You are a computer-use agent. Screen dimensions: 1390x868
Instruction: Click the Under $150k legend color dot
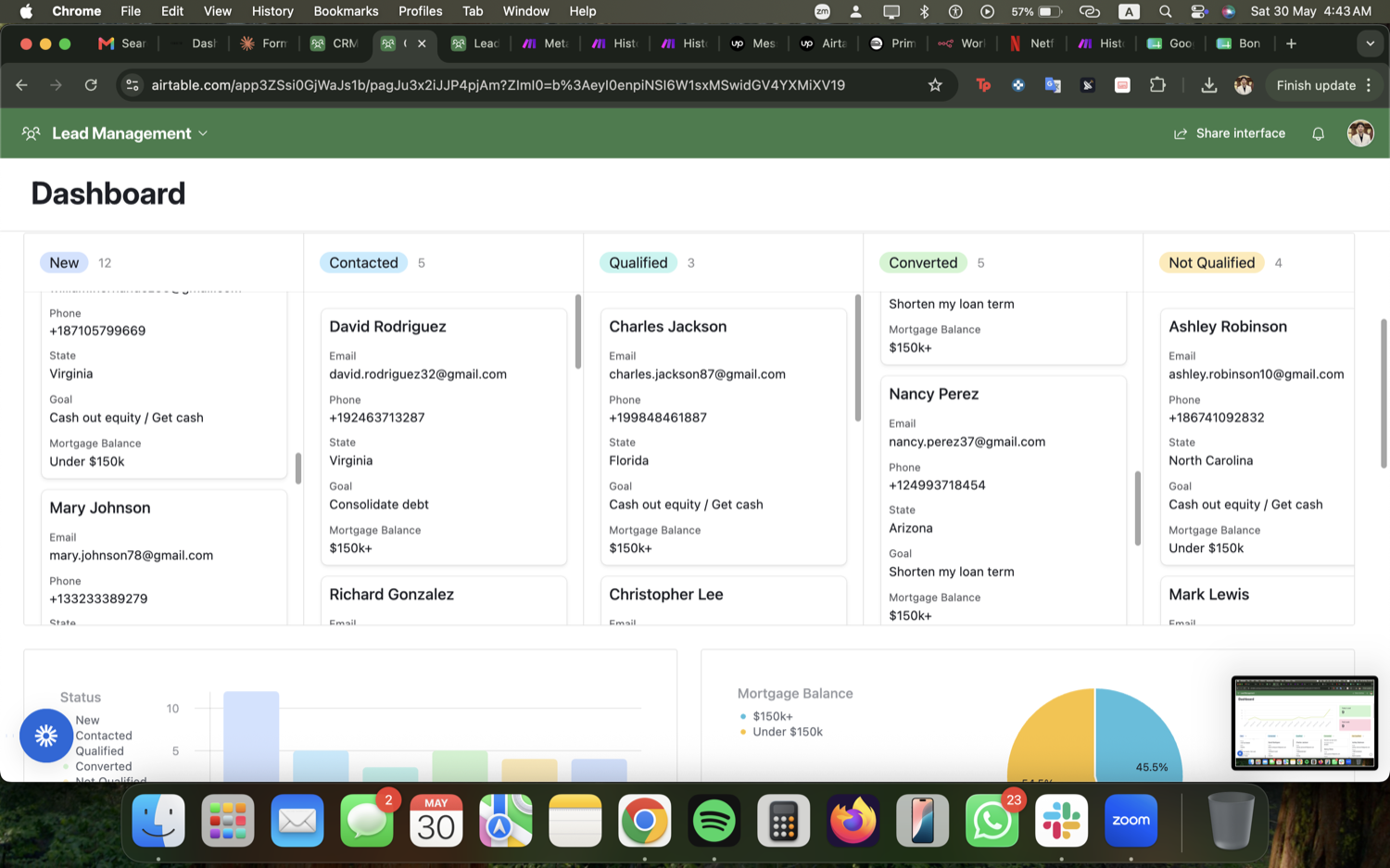pos(743,732)
